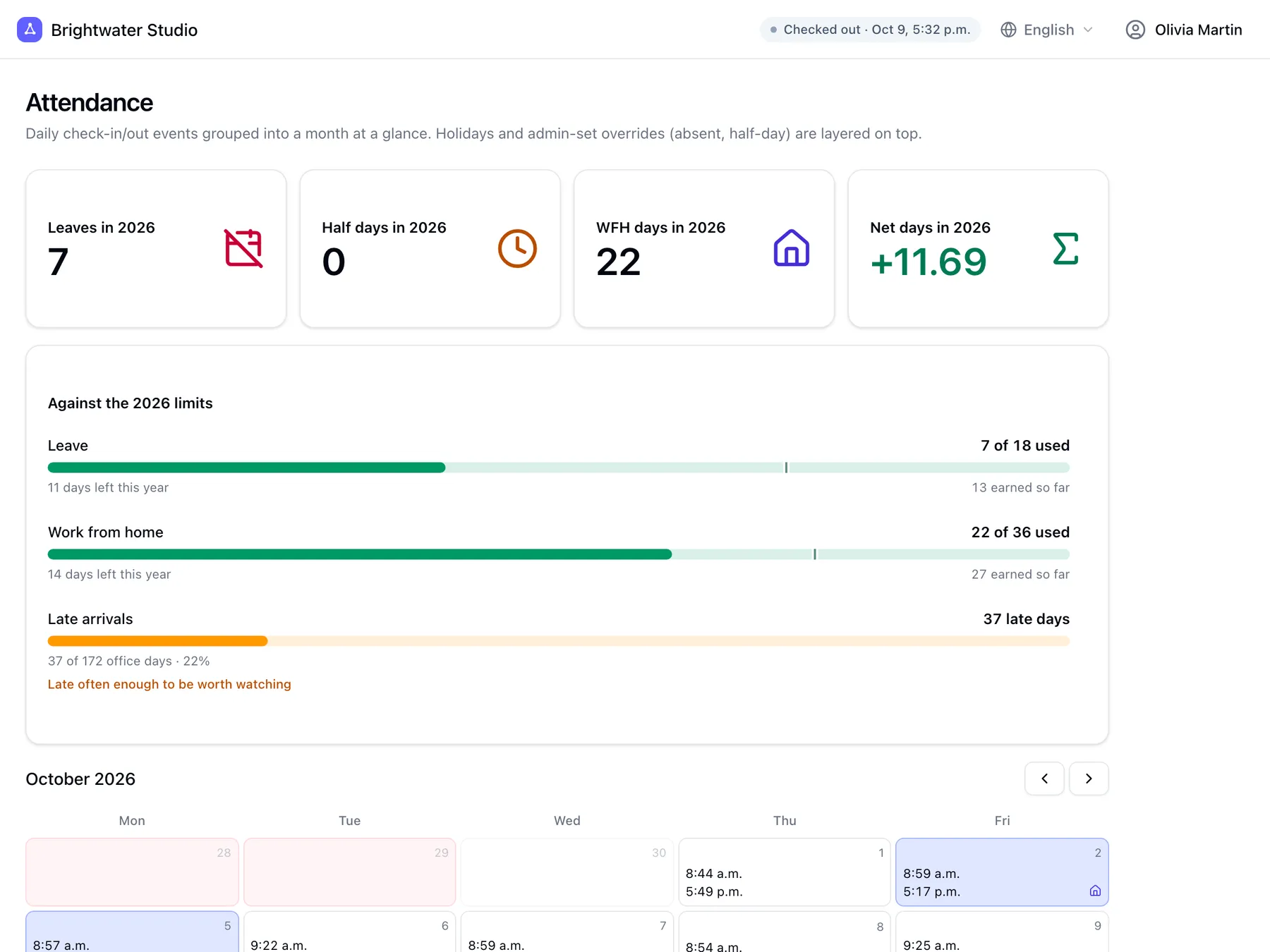Click the '37 late days' text
This screenshot has width=1270, height=952.
click(1027, 619)
